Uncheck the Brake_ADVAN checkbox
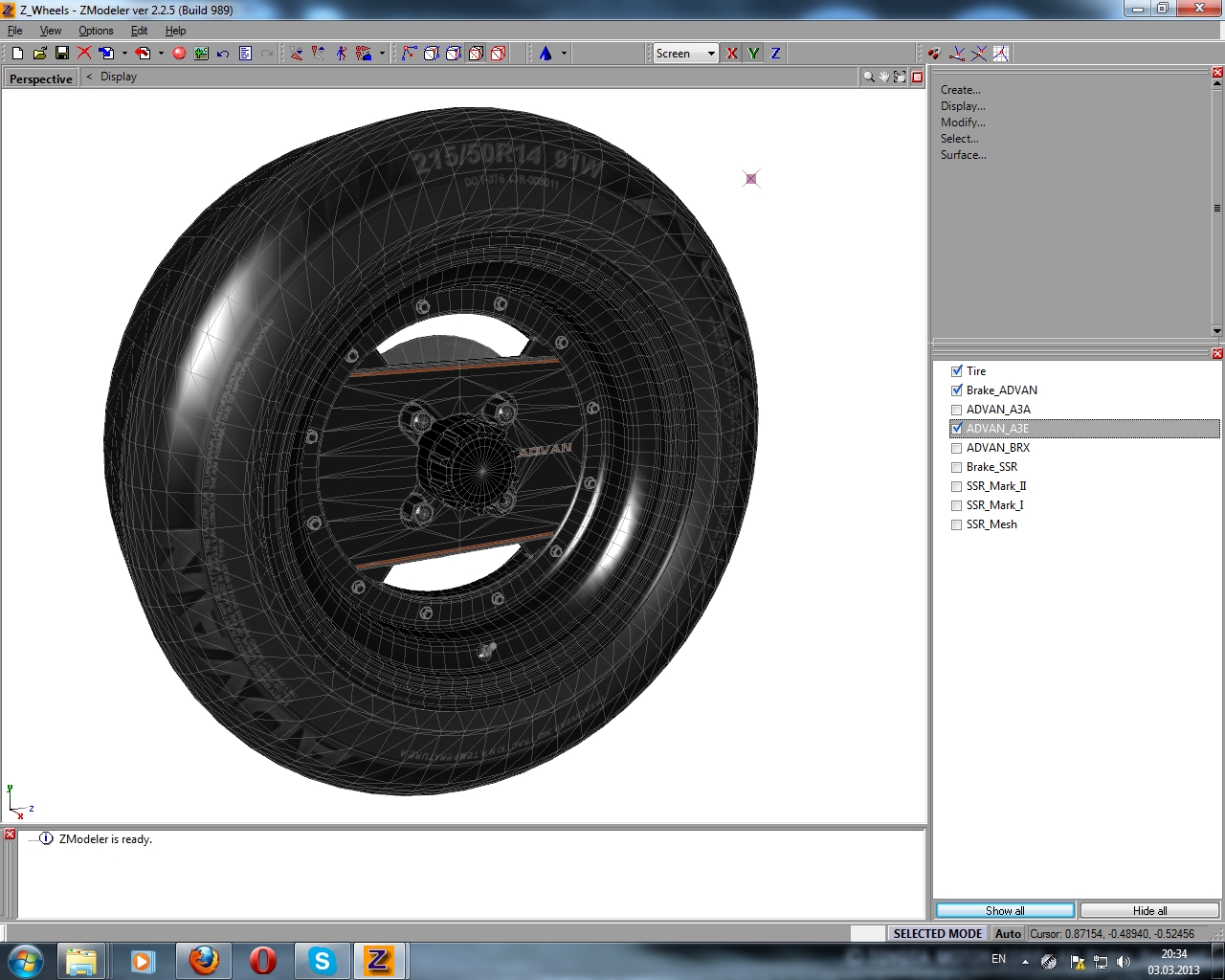 pos(957,390)
